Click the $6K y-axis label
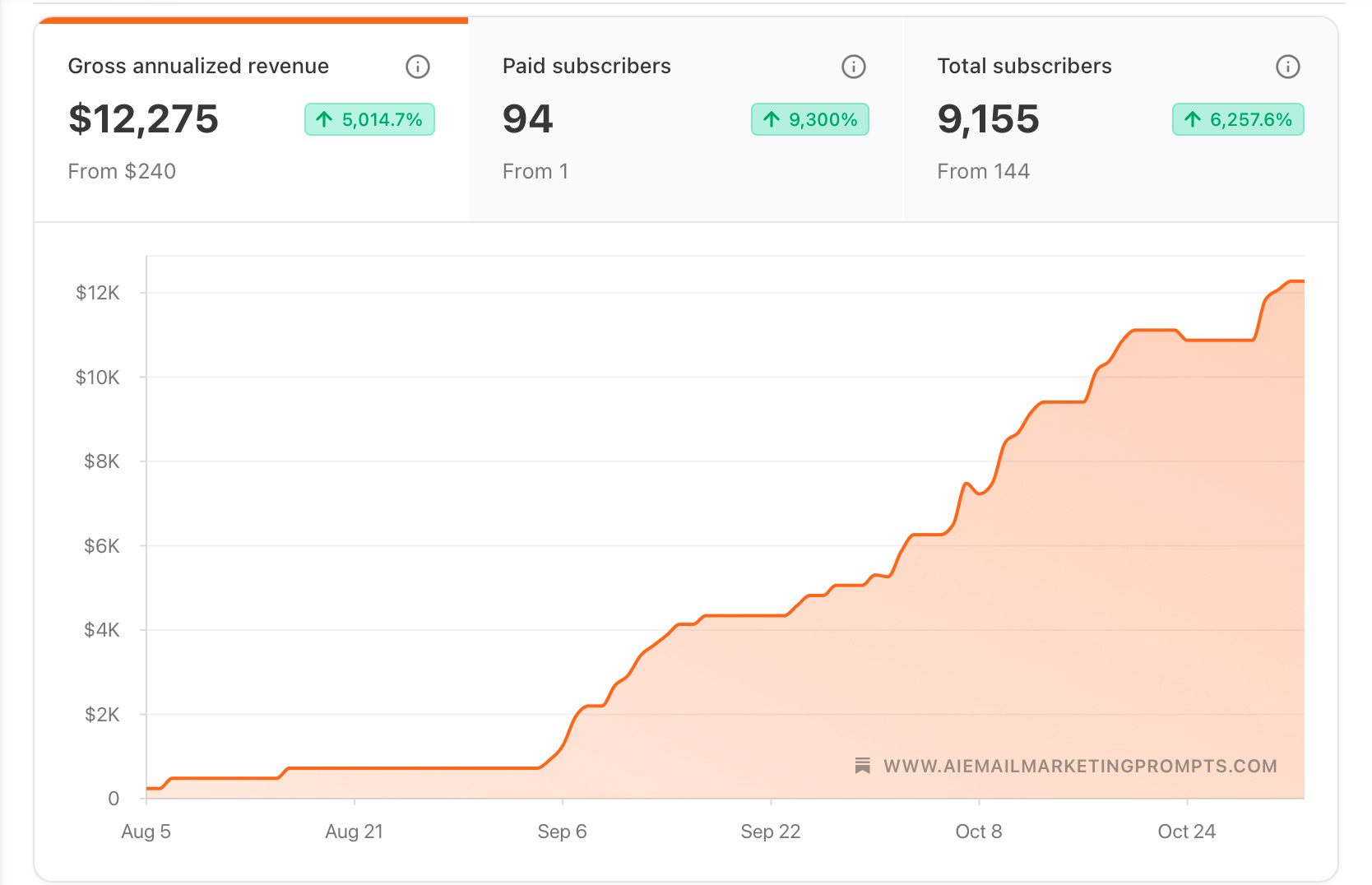Screen dimensions: 1372x885 [102, 546]
